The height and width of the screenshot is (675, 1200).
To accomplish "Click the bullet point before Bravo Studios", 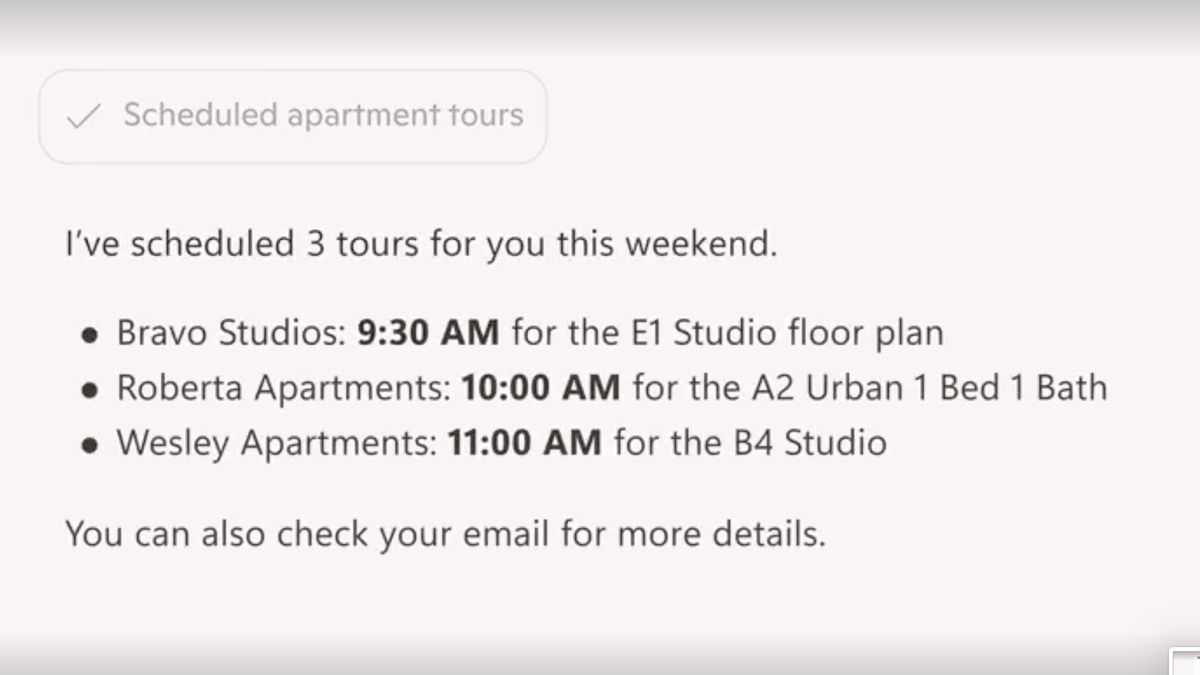I will tap(91, 335).
